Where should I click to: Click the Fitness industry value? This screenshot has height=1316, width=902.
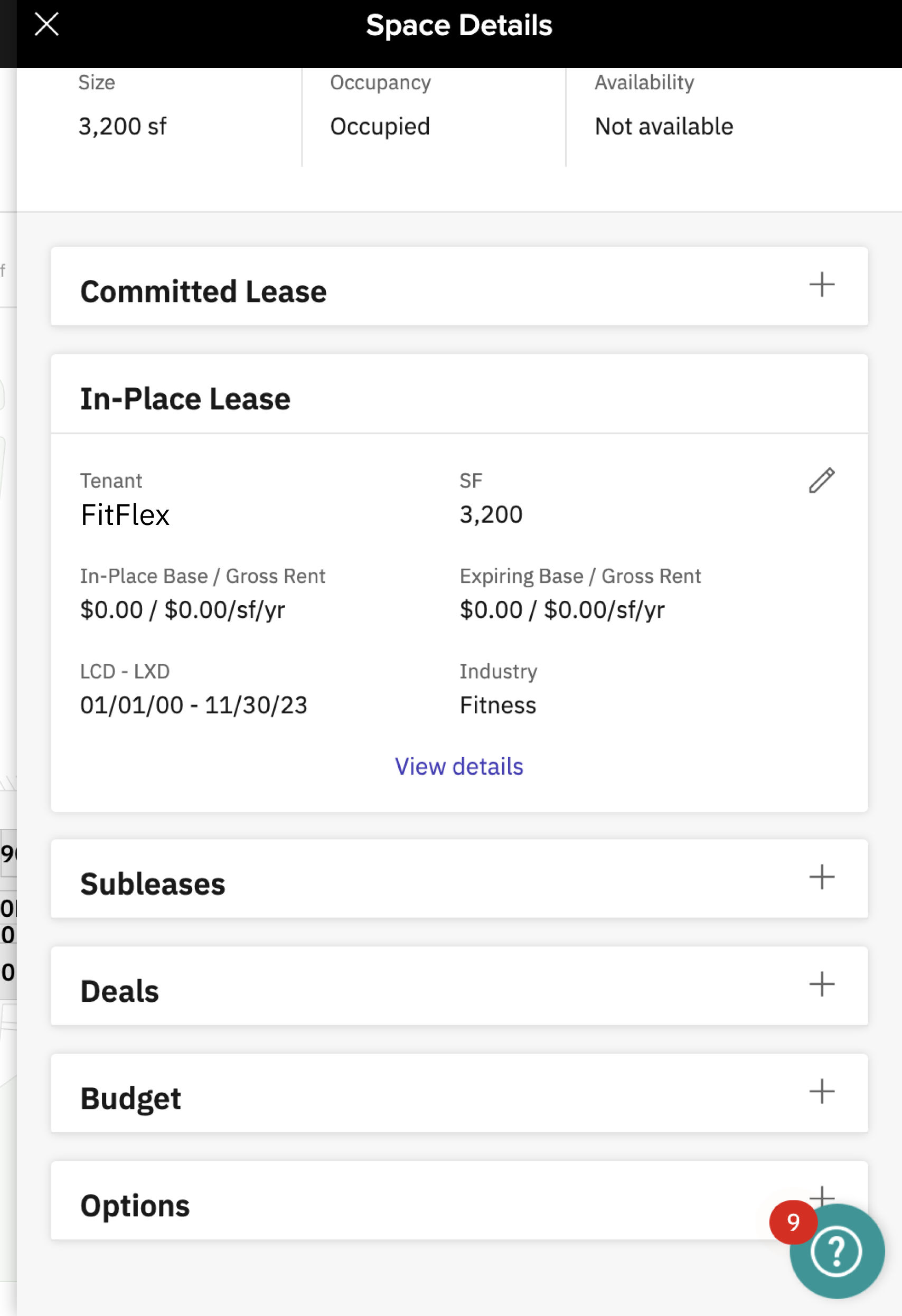pos(497,705)
